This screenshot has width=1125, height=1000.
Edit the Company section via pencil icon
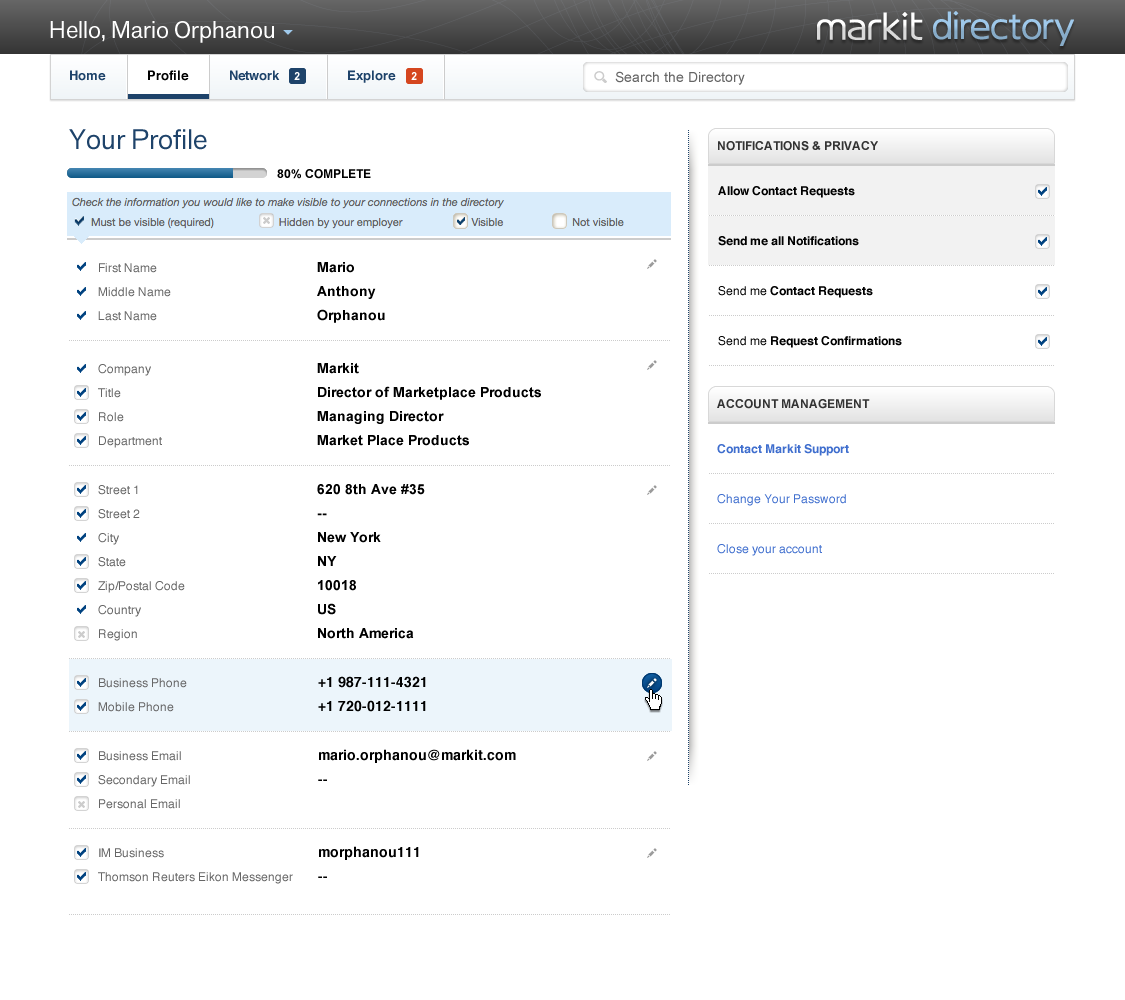tap(652, 366)
